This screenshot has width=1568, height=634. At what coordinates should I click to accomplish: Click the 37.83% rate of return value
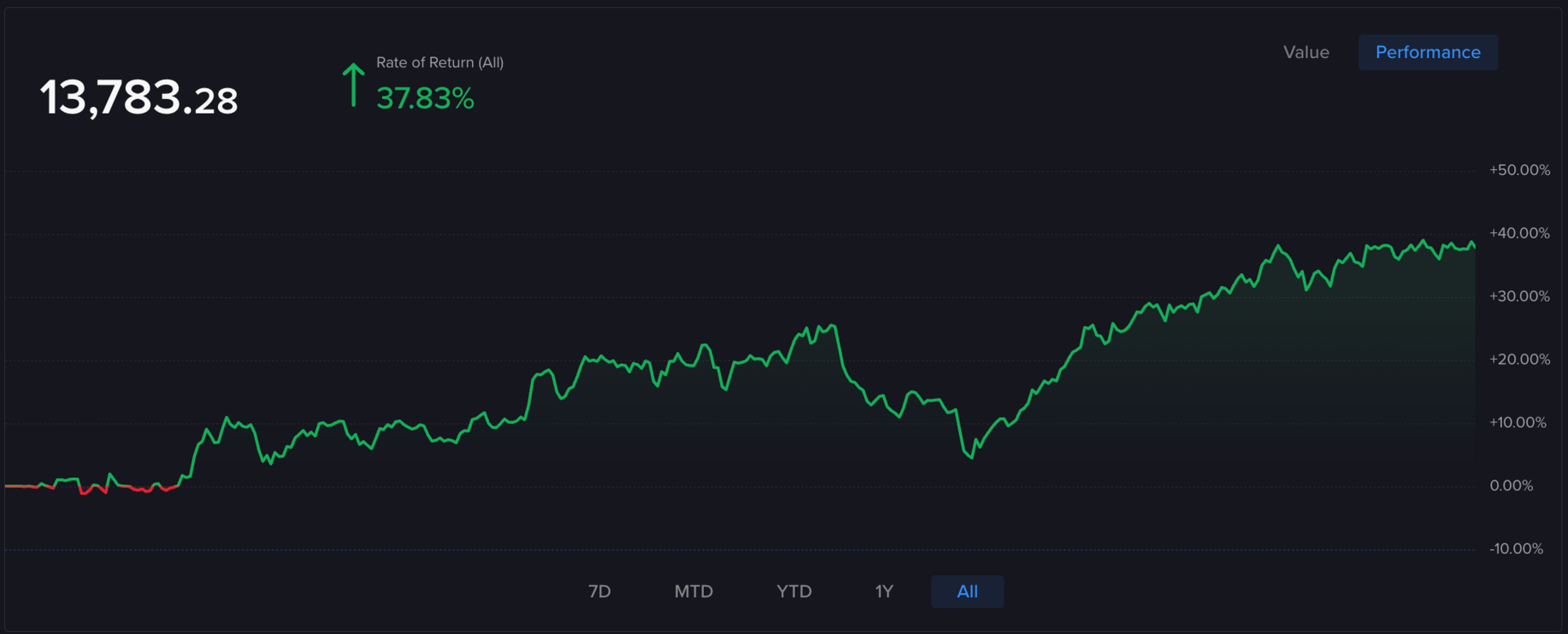coord(425,99)
